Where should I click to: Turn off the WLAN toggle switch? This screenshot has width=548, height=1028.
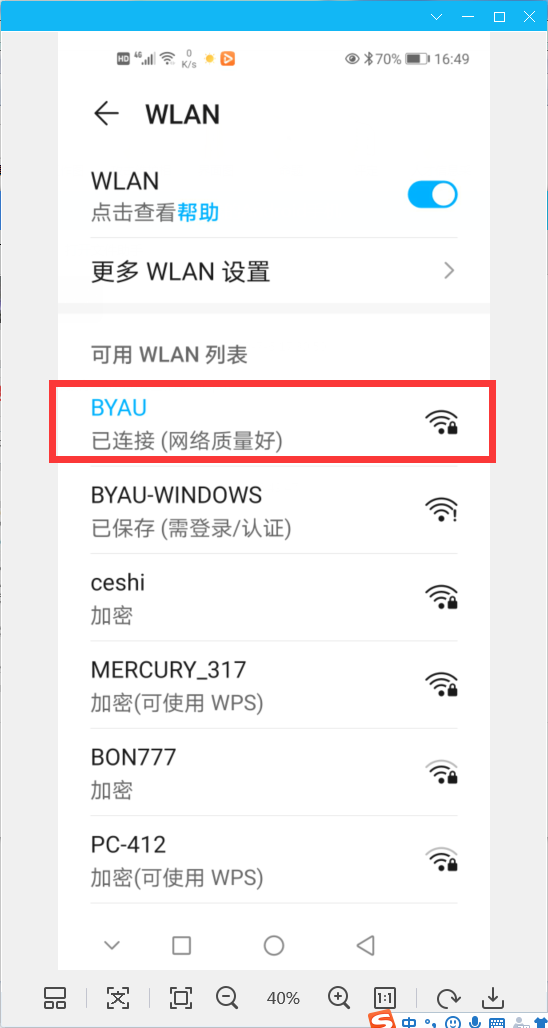point(433,195)
